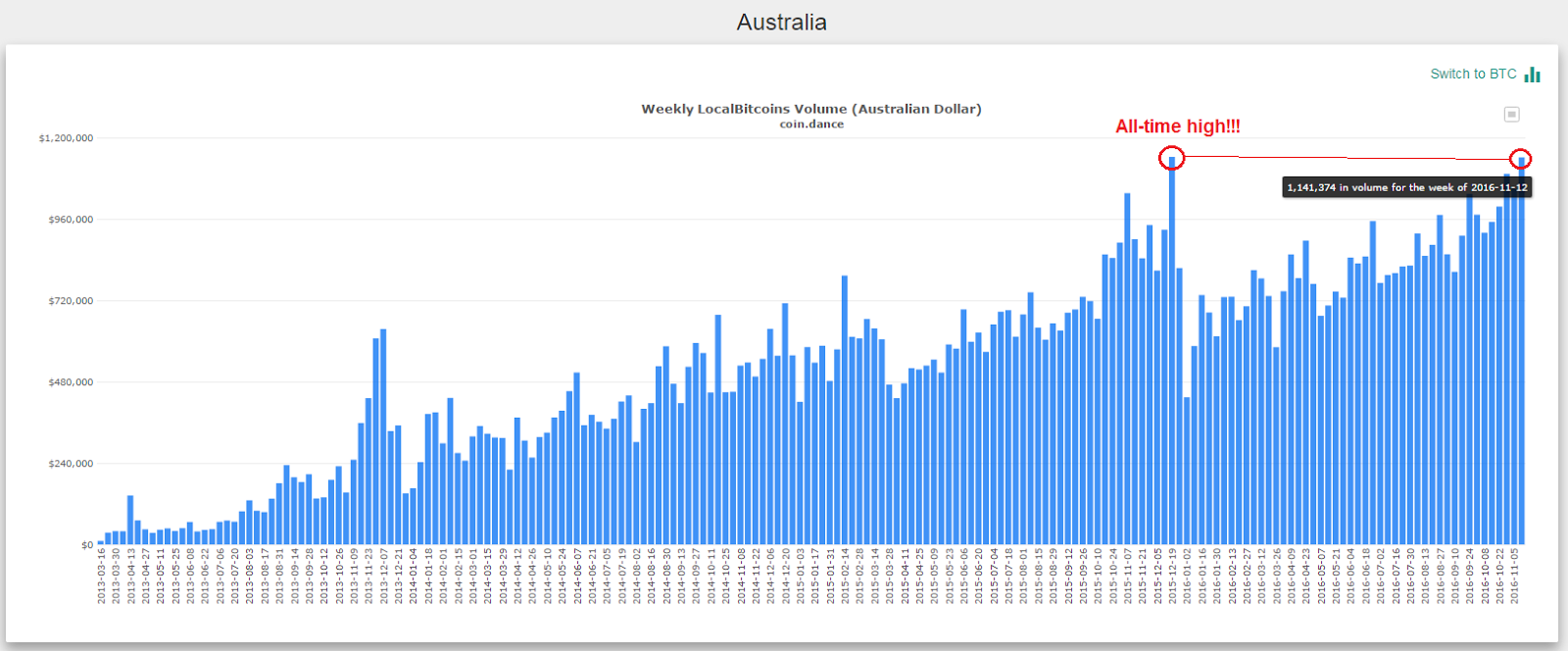Click the 2013-11-09 x-axis date label
1568x651 pixels.
(x=354, y=576)
